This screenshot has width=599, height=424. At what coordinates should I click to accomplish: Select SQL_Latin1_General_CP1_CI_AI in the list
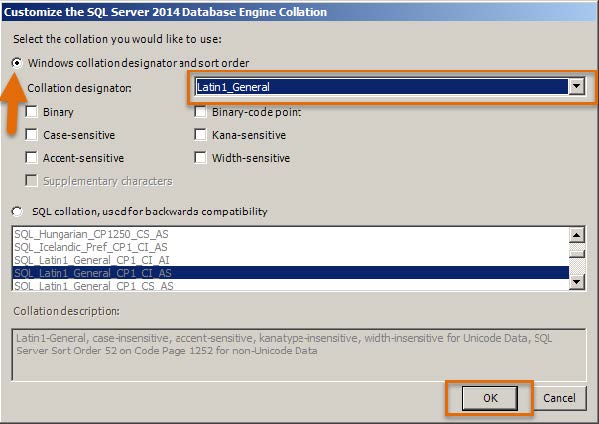(x=291, y=260)
